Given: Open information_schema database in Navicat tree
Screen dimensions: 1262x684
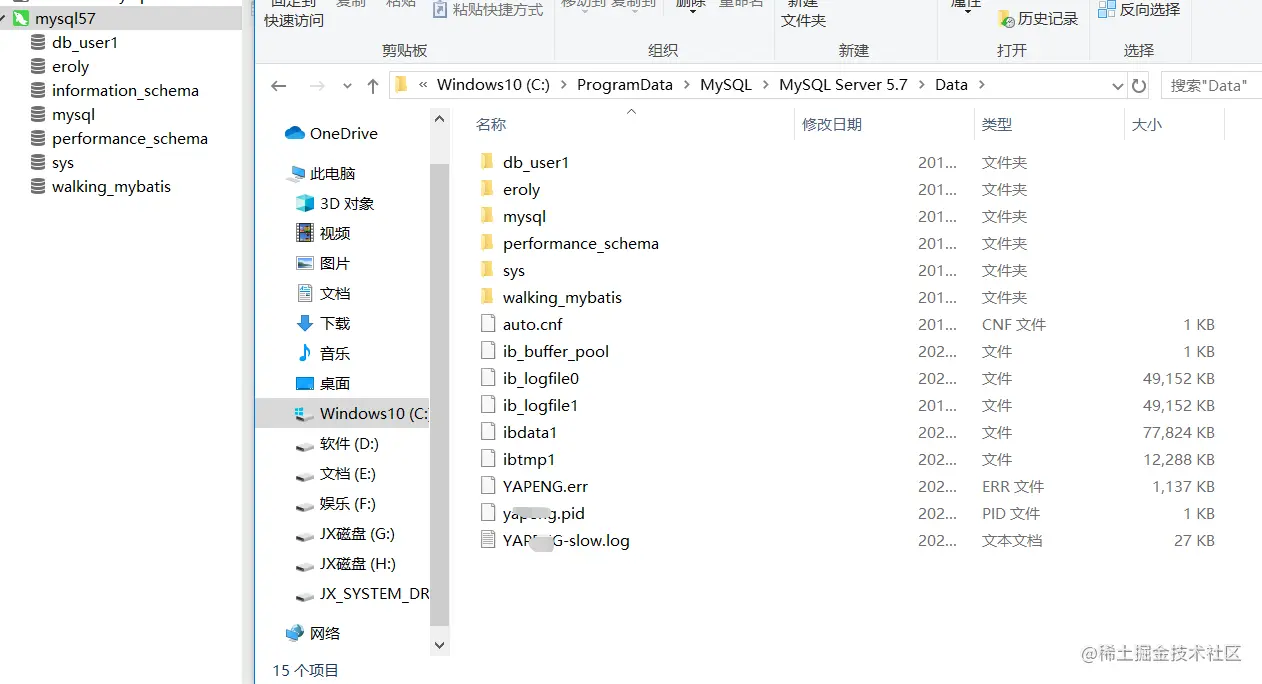Looking at the screenshot, I should [125, 91].
